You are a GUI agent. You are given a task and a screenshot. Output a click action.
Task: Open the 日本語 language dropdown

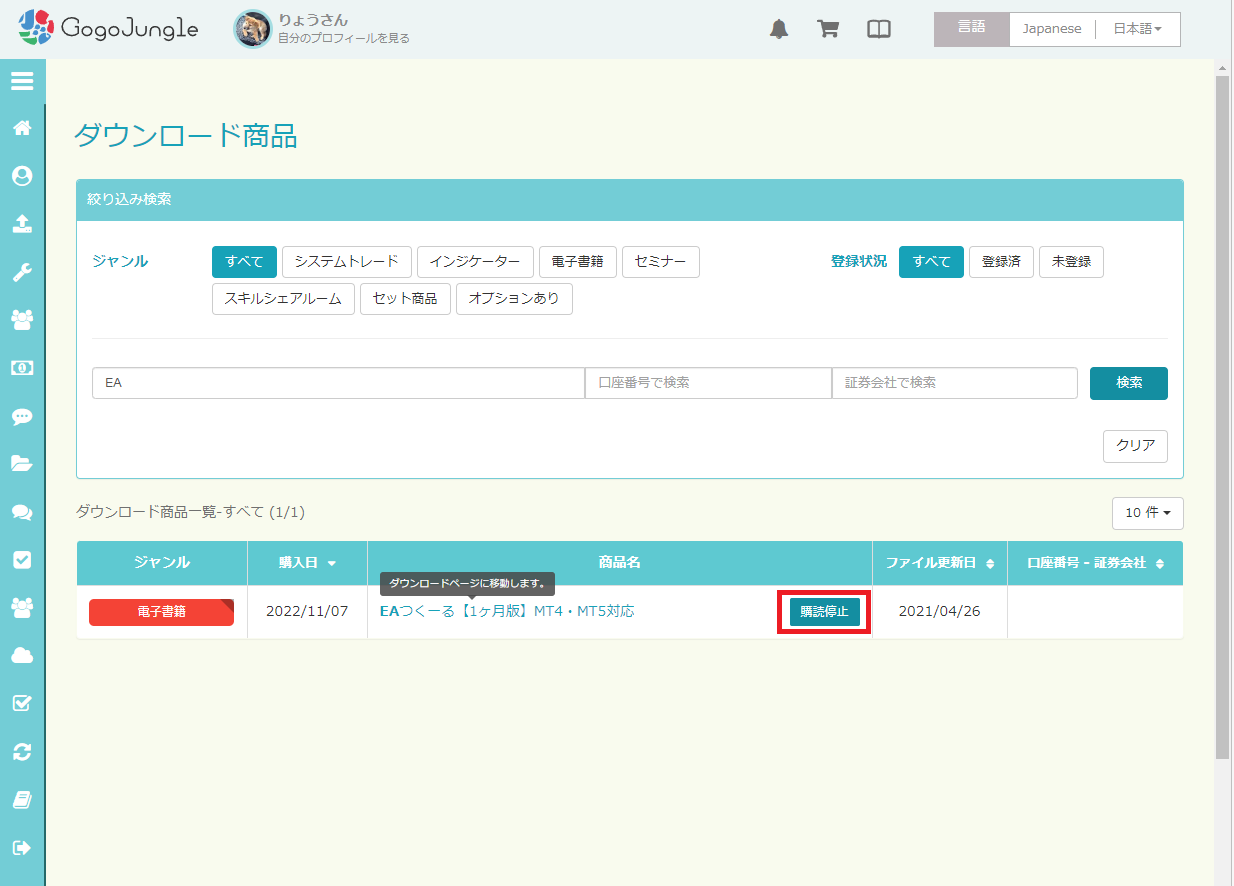1138,29
